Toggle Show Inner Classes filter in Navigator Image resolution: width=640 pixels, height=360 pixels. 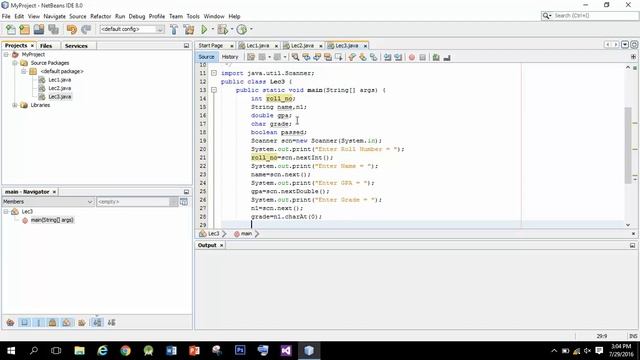point(67,322)
